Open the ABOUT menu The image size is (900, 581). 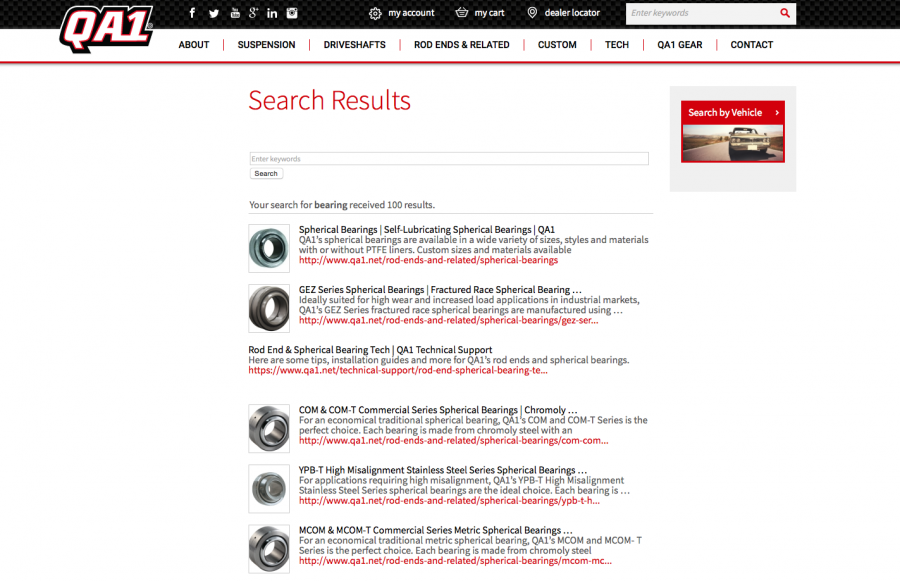click(x=194, y=45)
